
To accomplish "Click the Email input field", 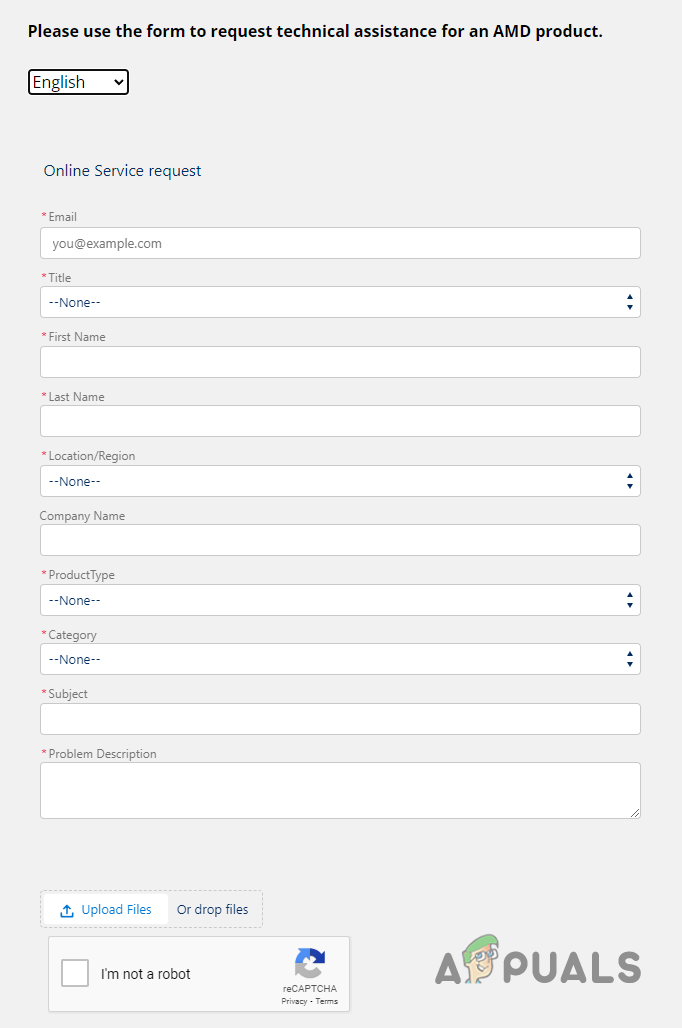I will point(340,243).
